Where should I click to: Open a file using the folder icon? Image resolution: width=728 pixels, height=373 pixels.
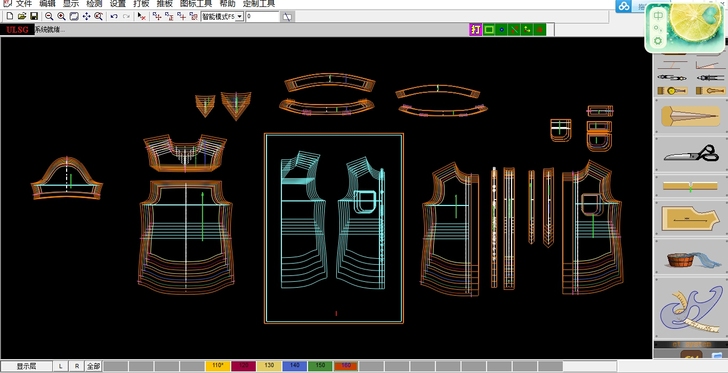(x=22, y=16)
